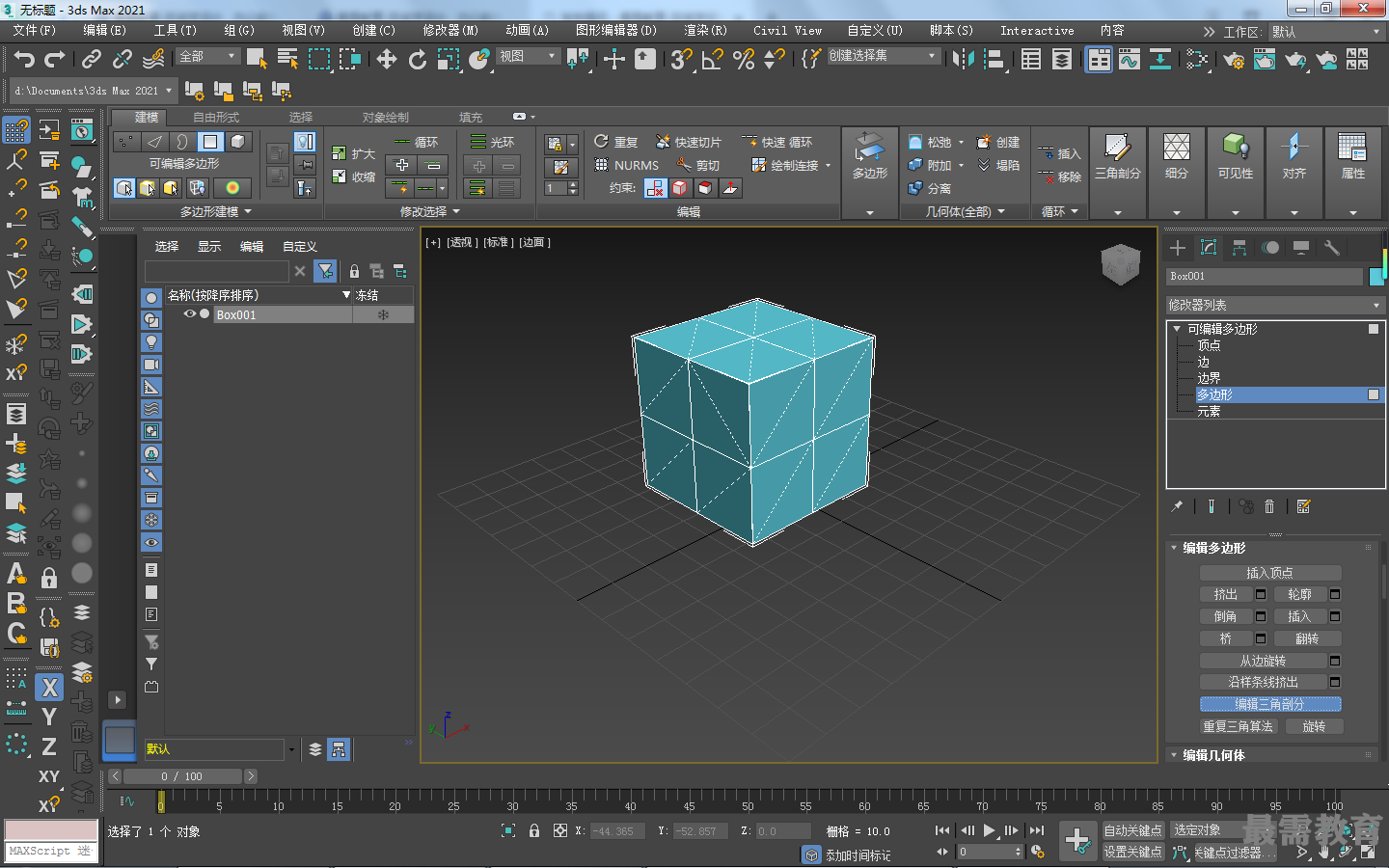Click the 编辑三角剖分 button

[1270, 704]
